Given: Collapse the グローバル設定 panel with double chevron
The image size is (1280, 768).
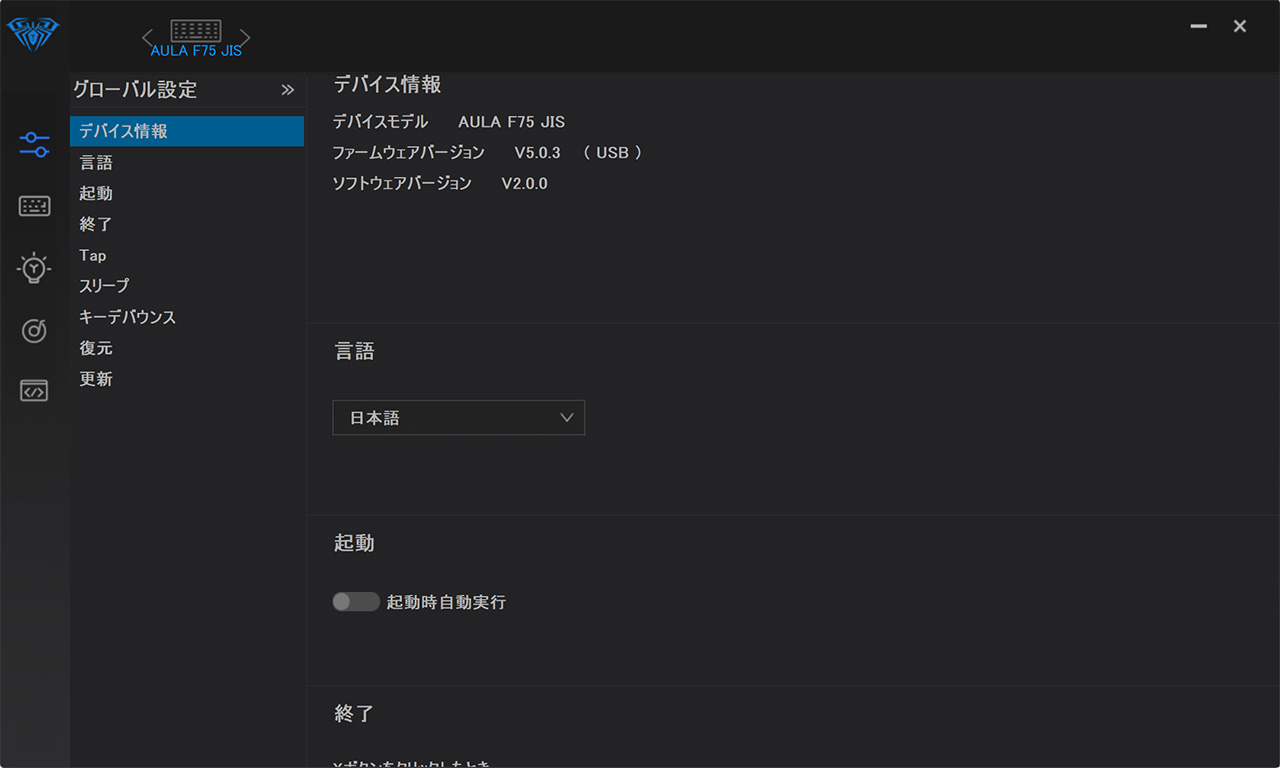Looking at the screenshot, I should click(x=288, y=90).
